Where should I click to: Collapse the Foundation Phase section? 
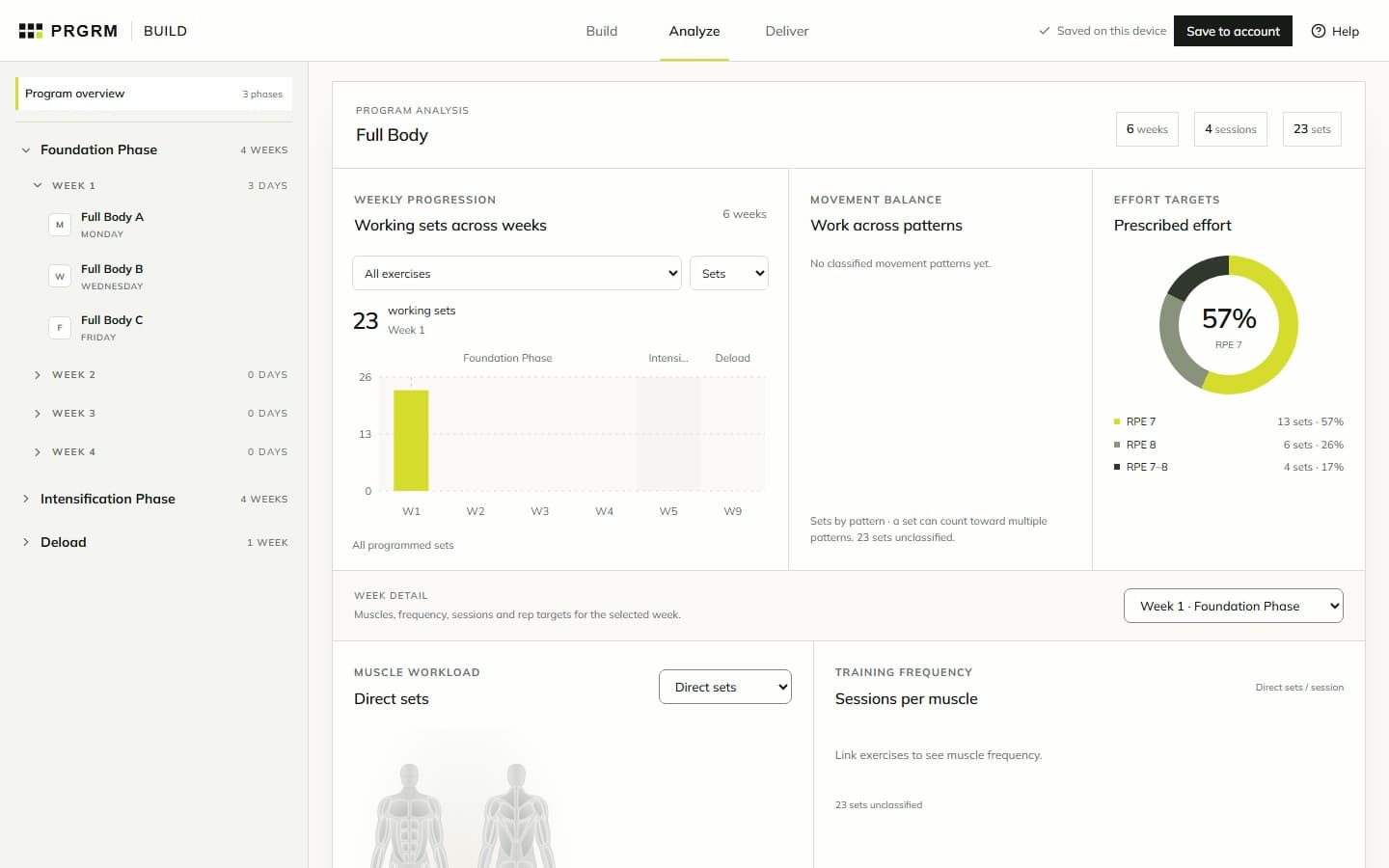pyautogui.click(x=26, y=150)
